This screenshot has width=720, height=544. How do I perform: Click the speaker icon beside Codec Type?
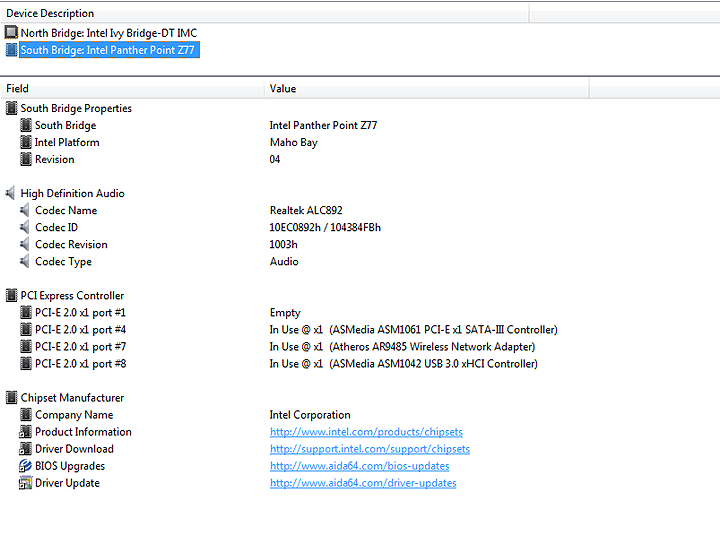pos(25,261)
